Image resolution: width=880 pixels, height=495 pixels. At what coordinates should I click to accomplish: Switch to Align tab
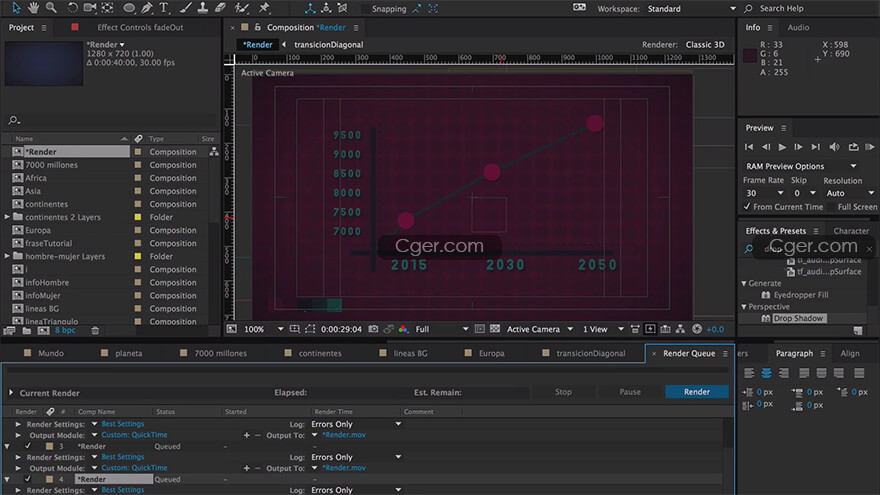click(x=850, y=353)
